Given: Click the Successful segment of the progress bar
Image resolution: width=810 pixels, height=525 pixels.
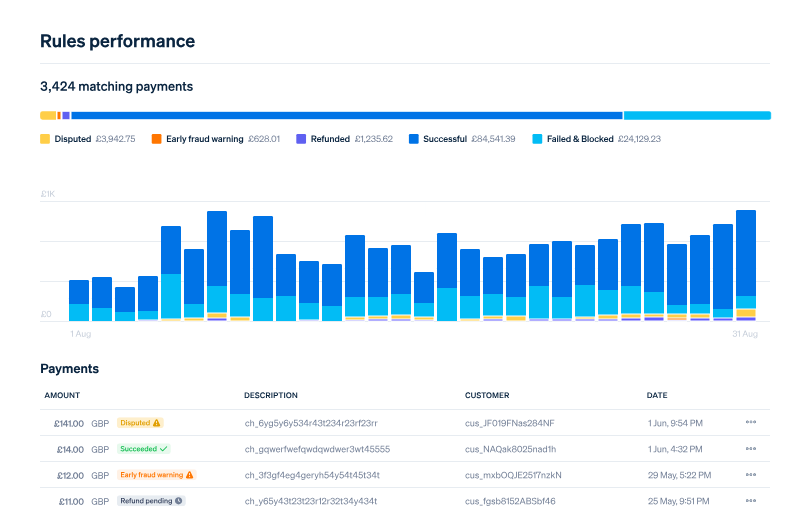Looking at the screenshot, I should [x=346, y=116].
